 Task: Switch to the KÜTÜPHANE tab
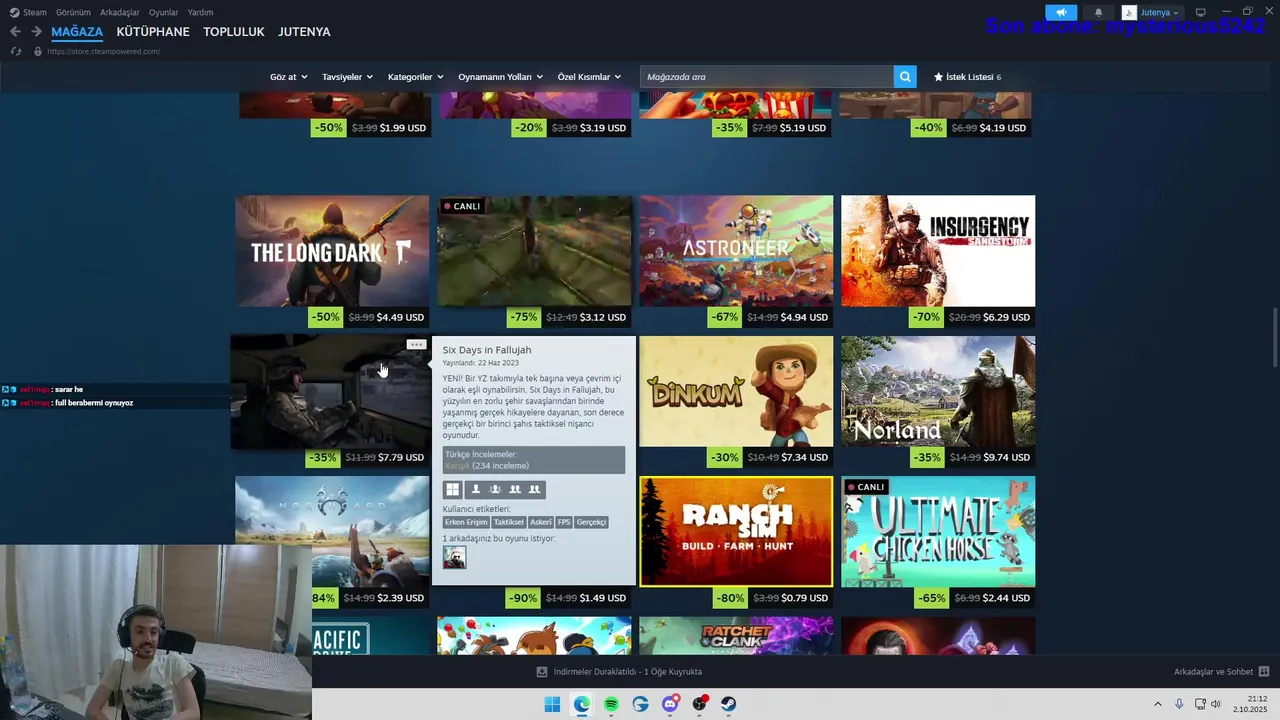click(x=153, y=32)
